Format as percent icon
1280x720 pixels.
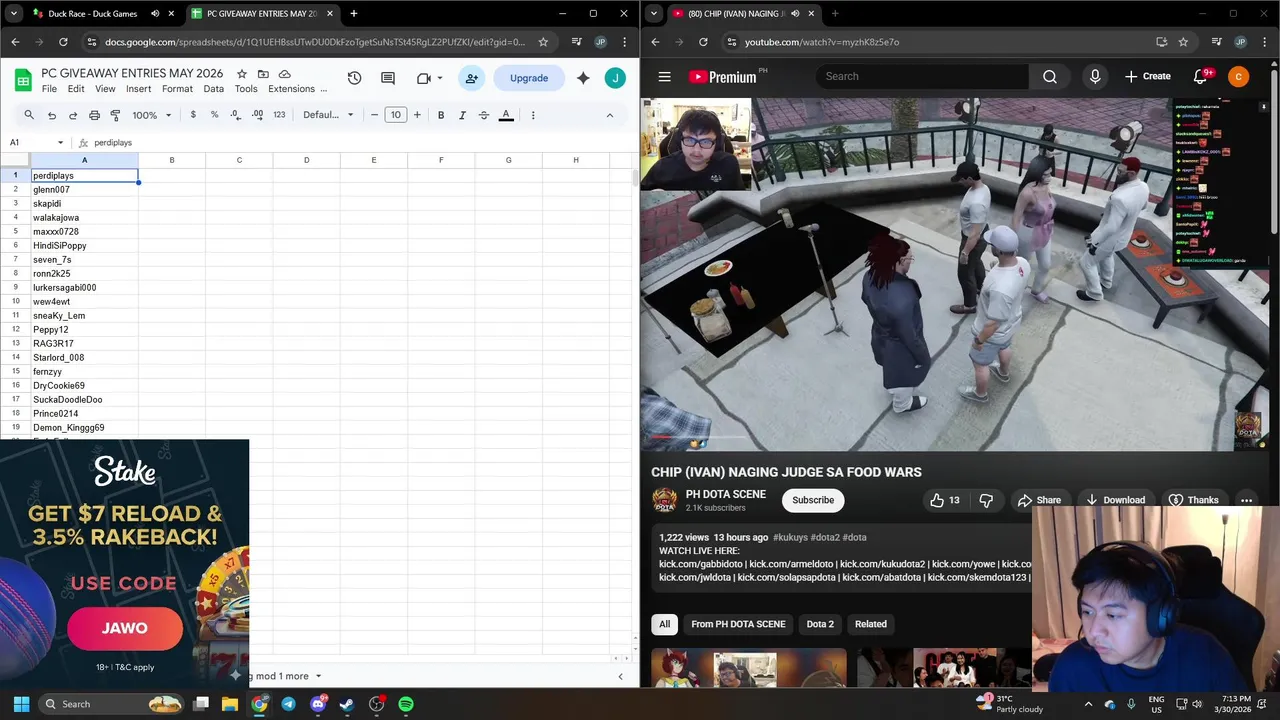pyautogui.click(x=214, y=115)
